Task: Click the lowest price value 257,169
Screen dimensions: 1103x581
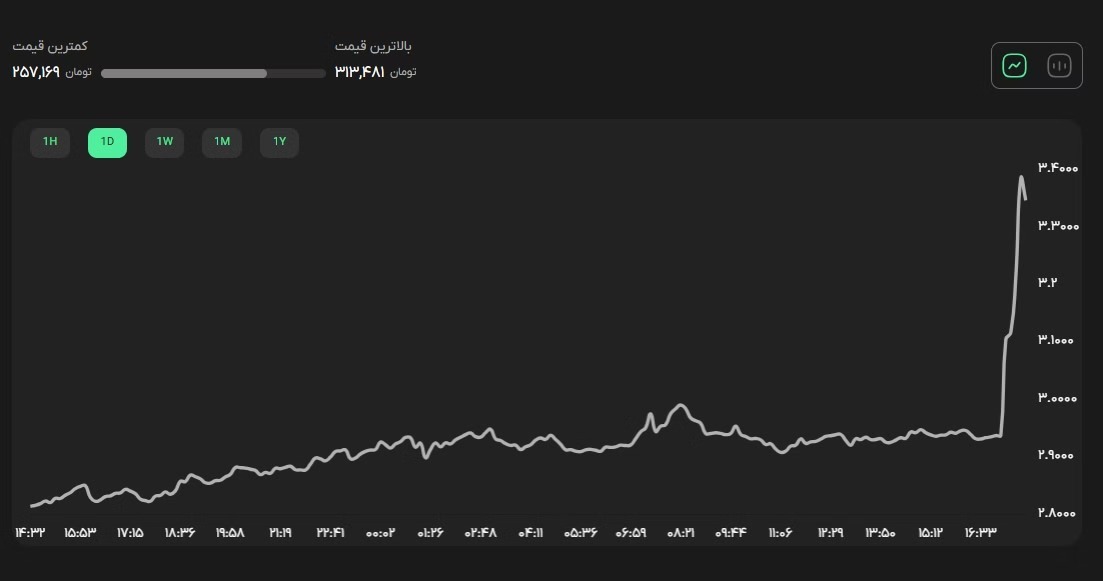Action: click(x=36, y=72)
